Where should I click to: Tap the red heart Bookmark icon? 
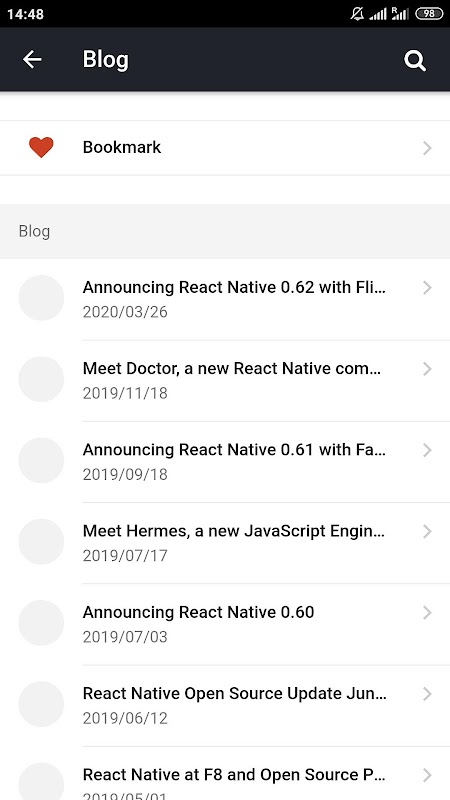[41, 147]
